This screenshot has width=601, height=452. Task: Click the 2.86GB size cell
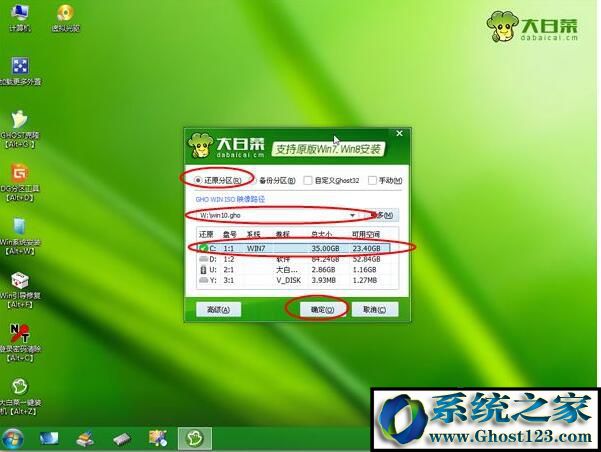coord(323,270)
